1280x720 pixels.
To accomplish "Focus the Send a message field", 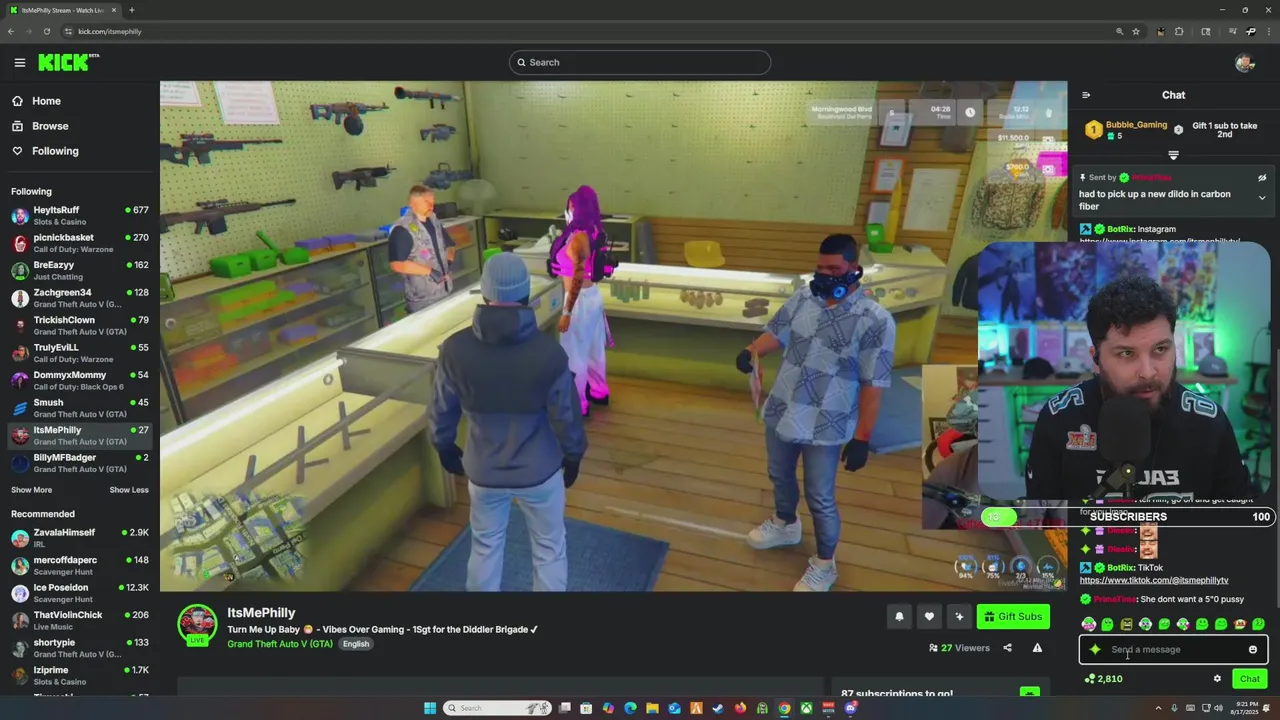I will coord(1173,650).
